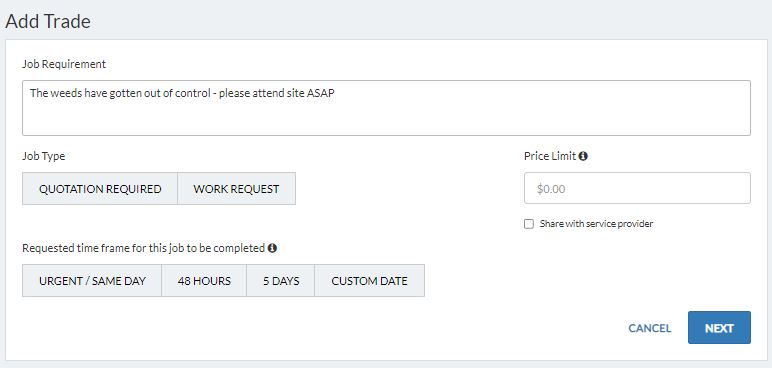Click the 'Share with service provider' label text

coord(596,224)
